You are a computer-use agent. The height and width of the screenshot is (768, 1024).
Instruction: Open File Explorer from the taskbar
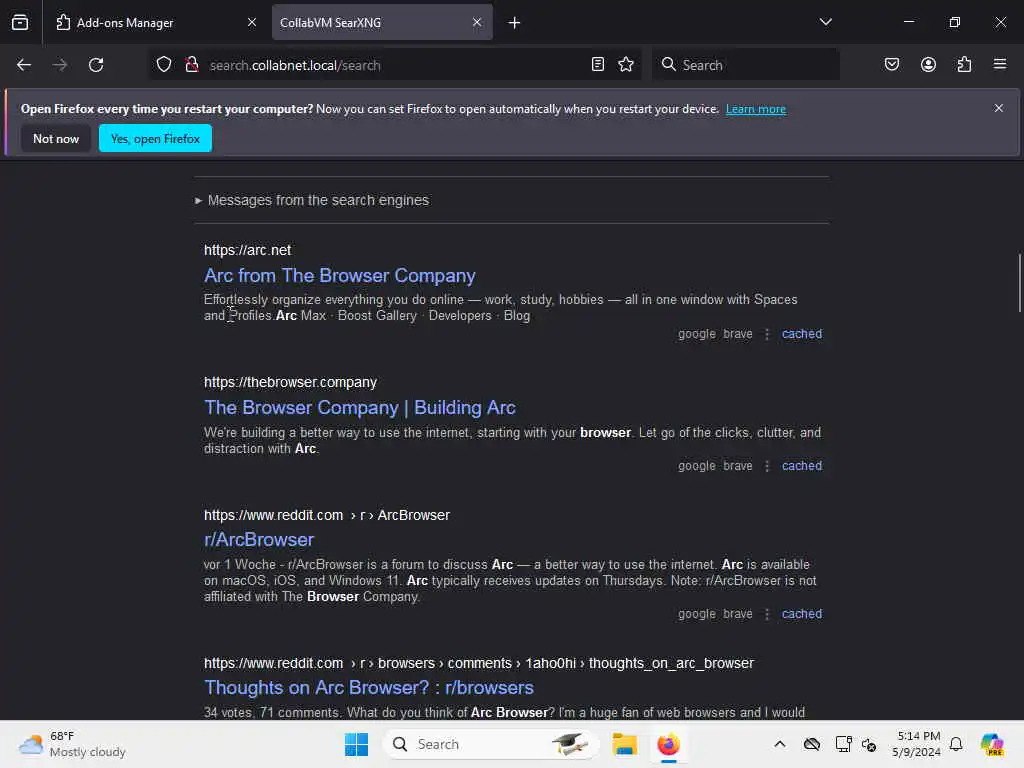point(624,744)
